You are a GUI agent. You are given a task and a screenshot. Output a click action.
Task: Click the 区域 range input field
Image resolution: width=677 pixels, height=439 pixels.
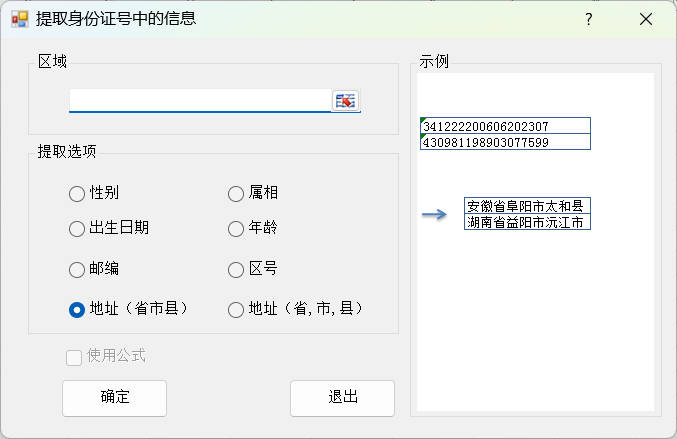(x=200, y=101)
